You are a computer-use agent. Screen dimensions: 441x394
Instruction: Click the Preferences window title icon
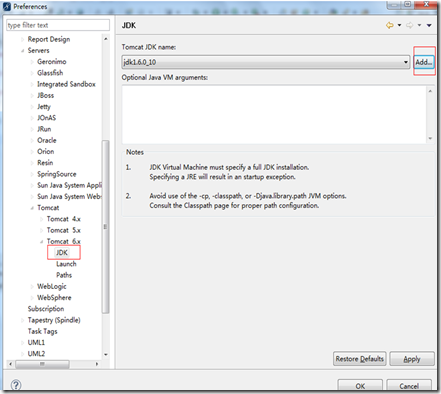[7, 6]
